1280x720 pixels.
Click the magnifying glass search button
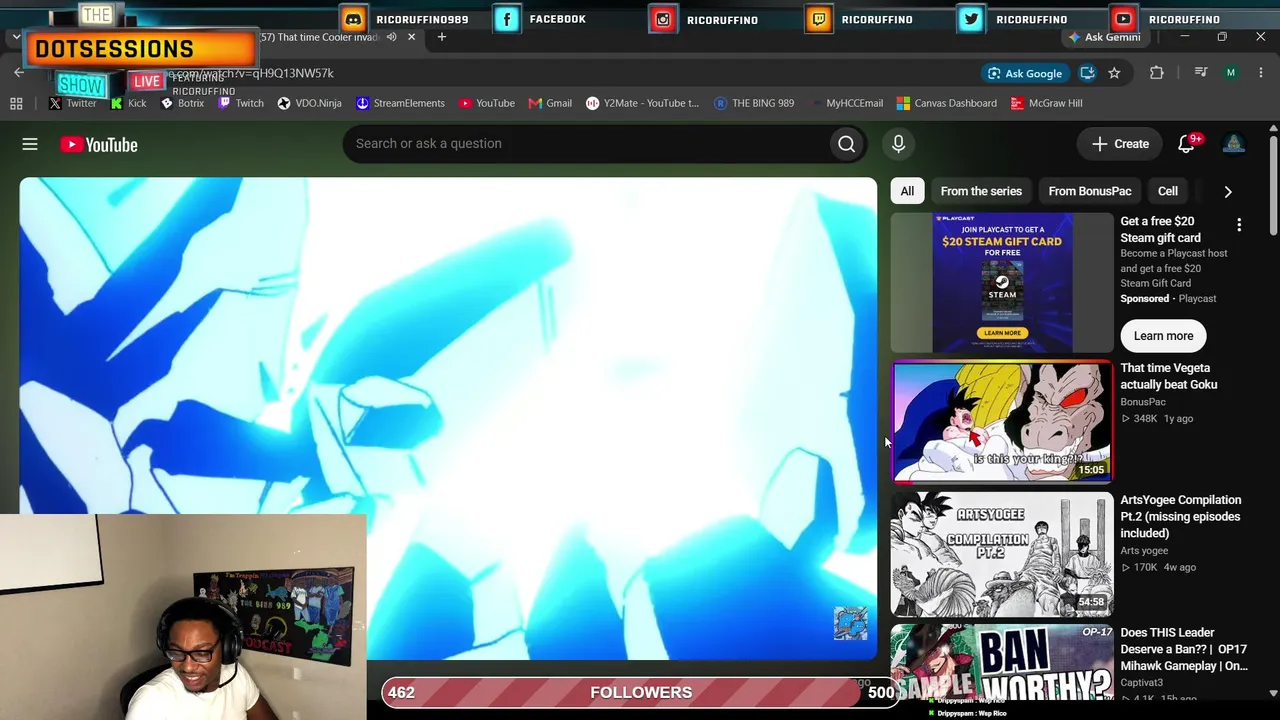tap(847, 144)
